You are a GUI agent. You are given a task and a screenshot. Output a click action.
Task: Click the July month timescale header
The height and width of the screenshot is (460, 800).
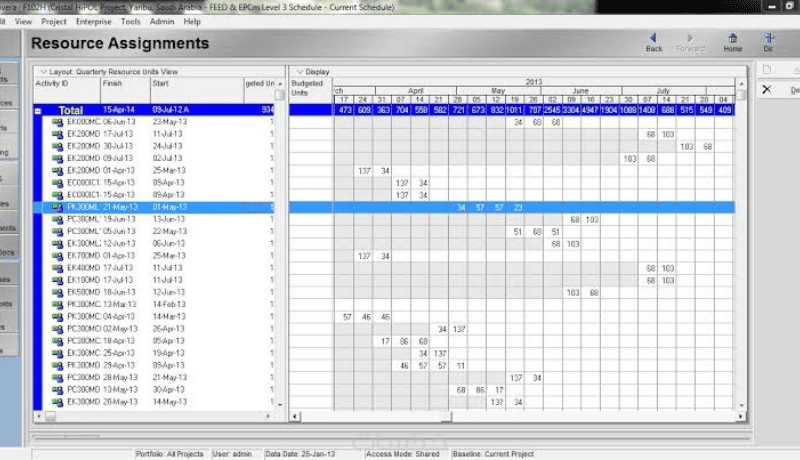pyautogui.click(x=663, y=91)
